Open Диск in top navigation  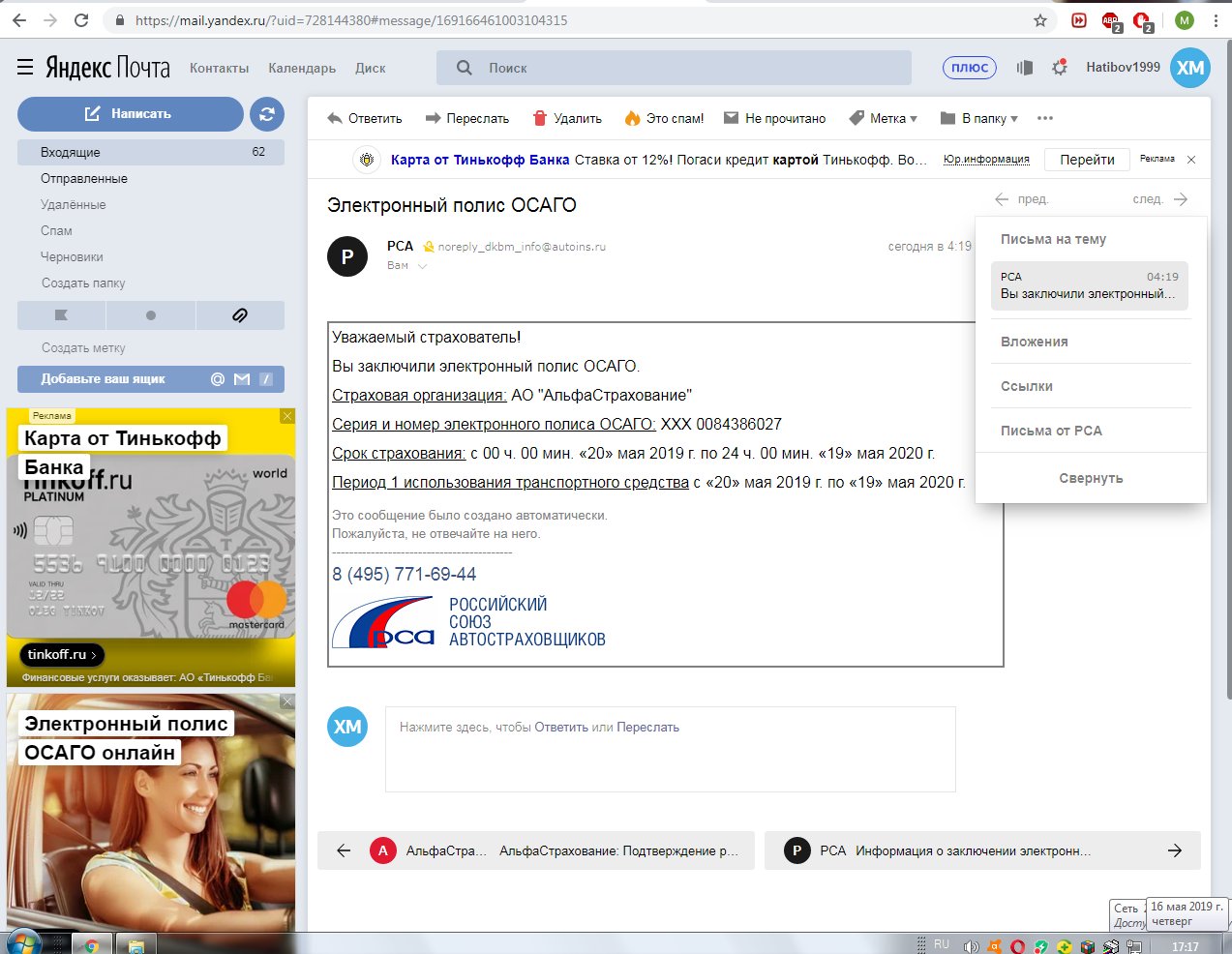[x=371, y=68]
